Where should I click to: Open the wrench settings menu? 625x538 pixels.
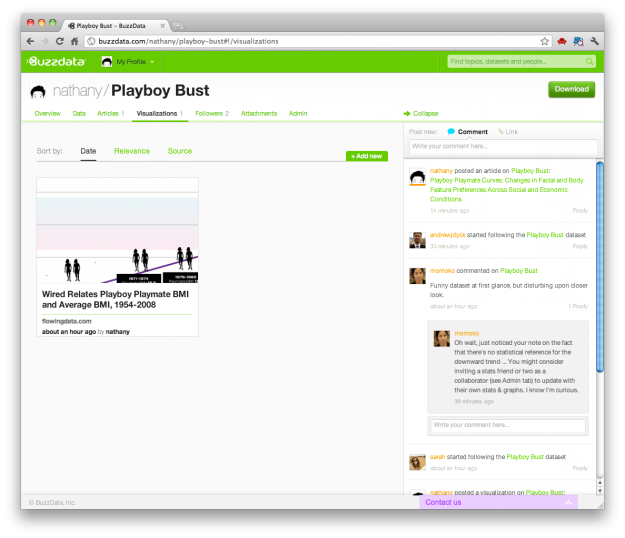(594, 41)
